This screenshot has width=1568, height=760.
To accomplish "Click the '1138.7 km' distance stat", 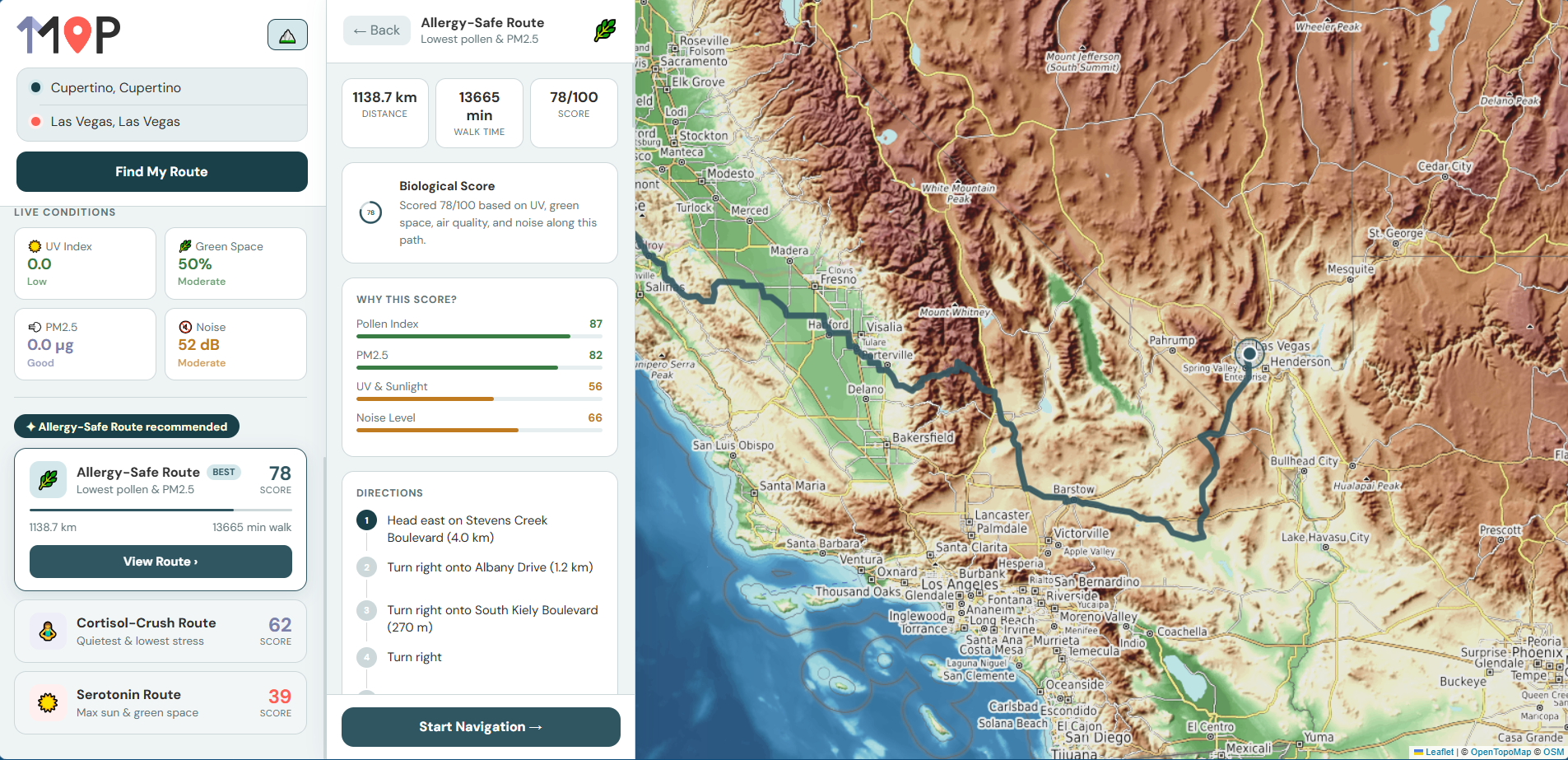I will click(385, 114).
